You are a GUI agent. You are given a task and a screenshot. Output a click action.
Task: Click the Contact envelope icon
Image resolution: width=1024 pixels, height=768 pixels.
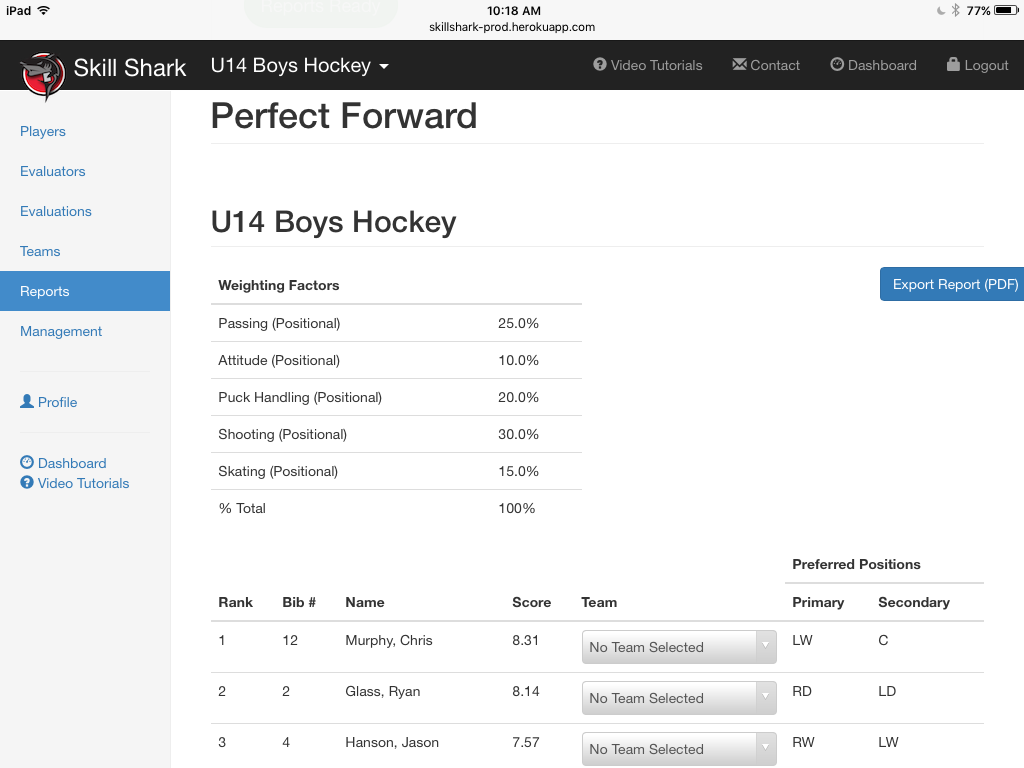click(x=739, y=65)
